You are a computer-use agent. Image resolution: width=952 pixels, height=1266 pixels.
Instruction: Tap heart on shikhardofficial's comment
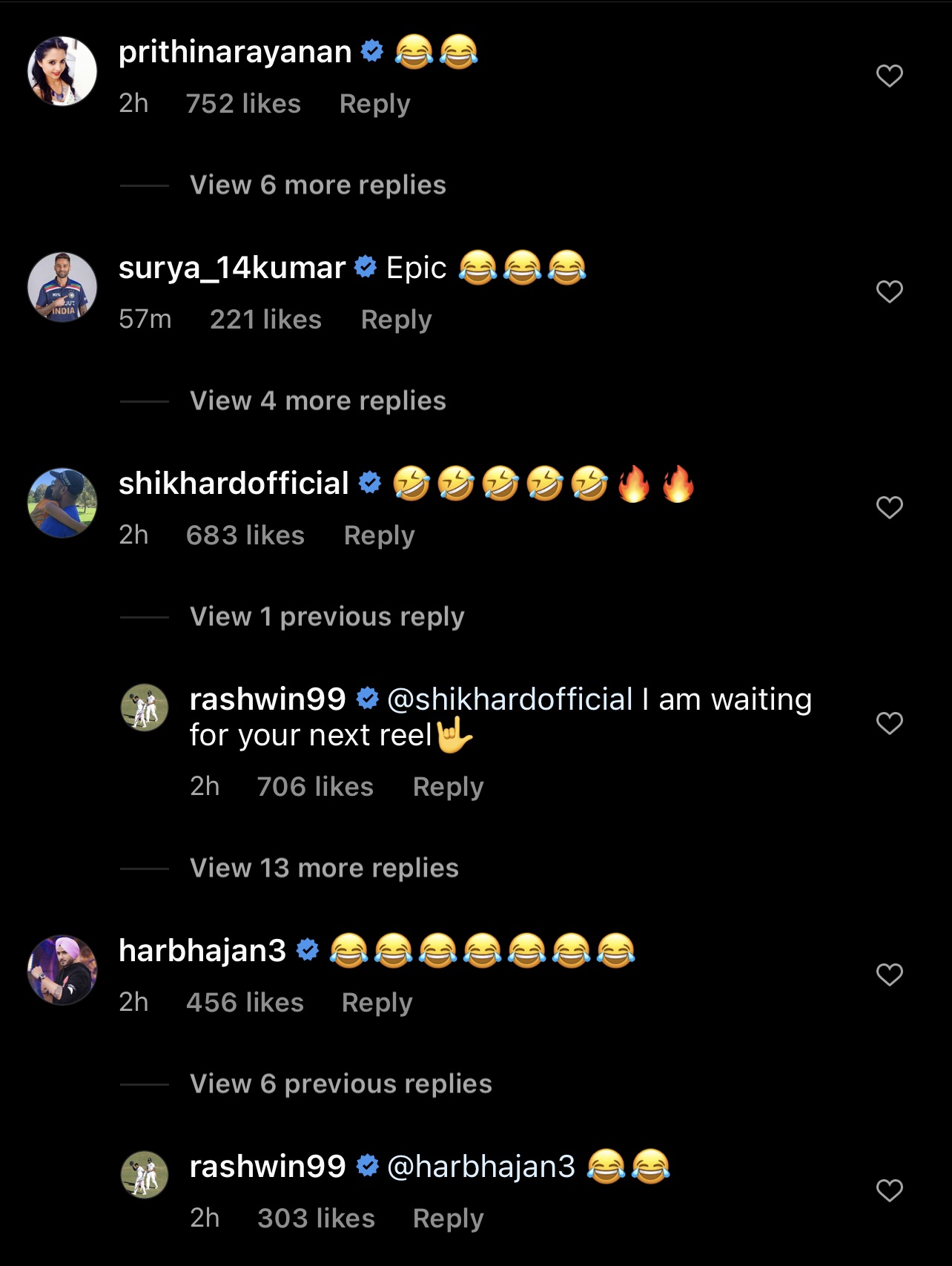coord(889,507)
